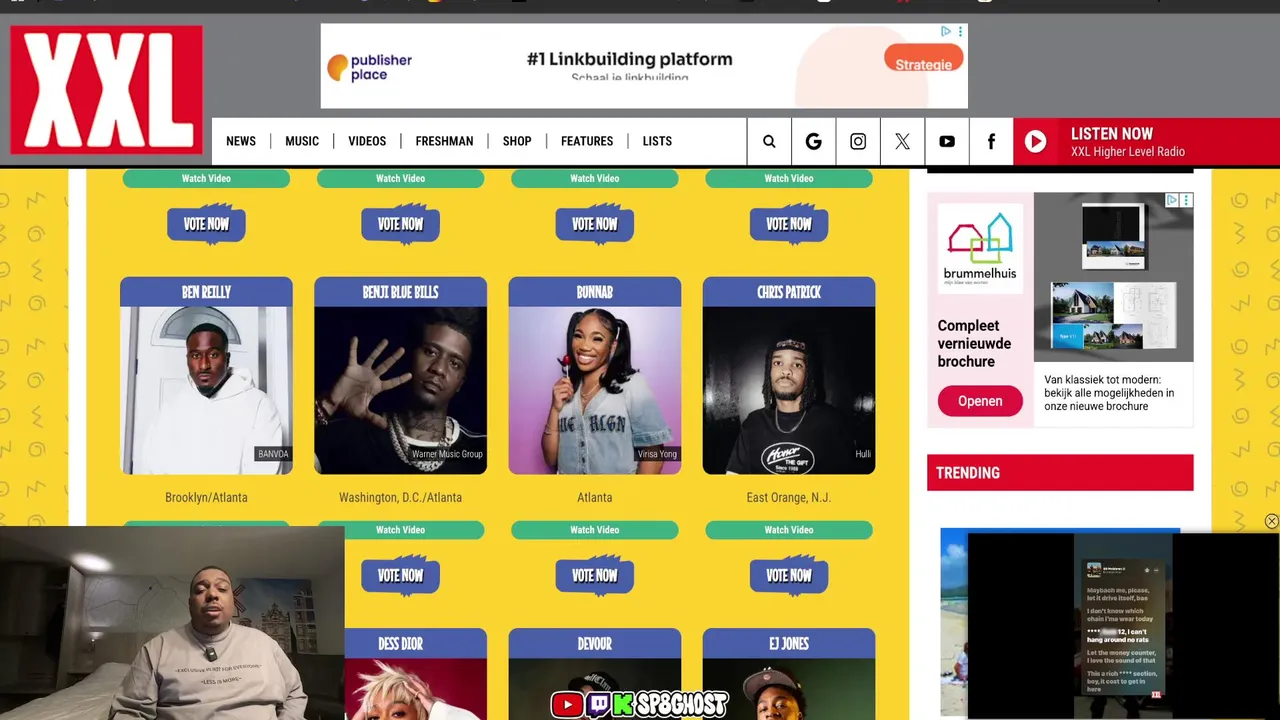Vote now for Bunnab
1280x720 pixels.
[595, 575]
